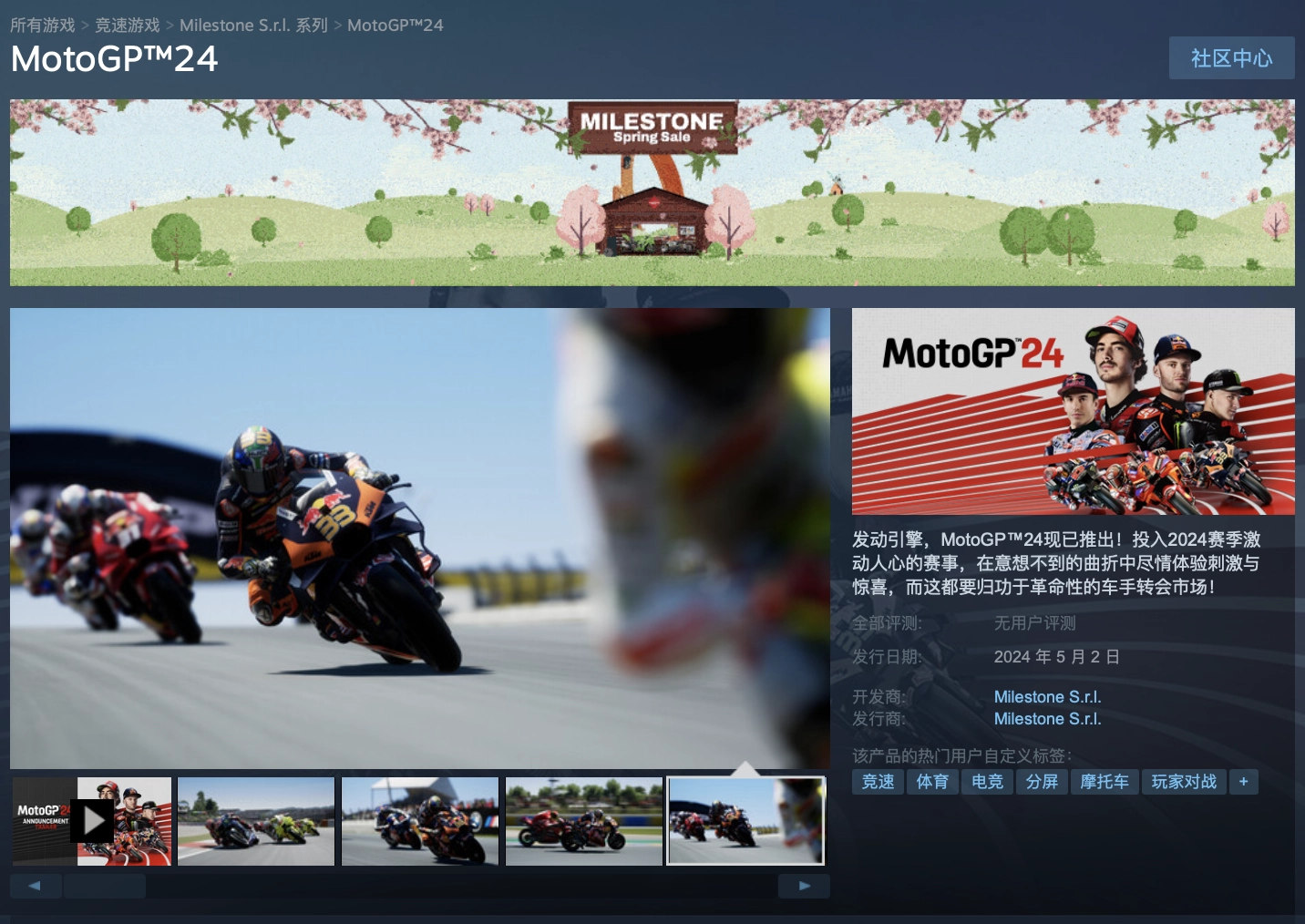
Task: Select the 竞速 tag
Action: 878,782
